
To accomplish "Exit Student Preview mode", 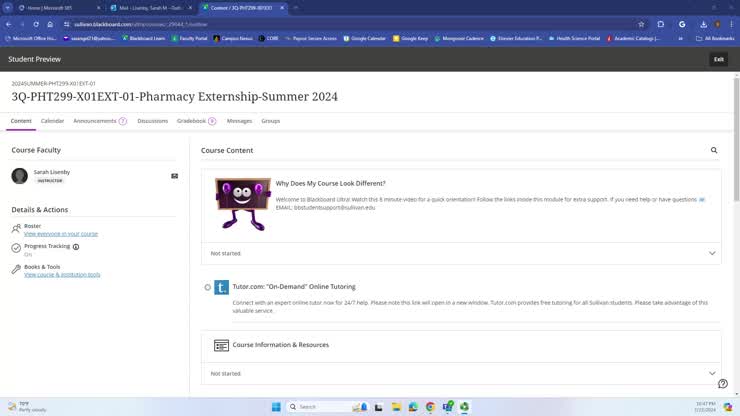I will click(718, 59).
